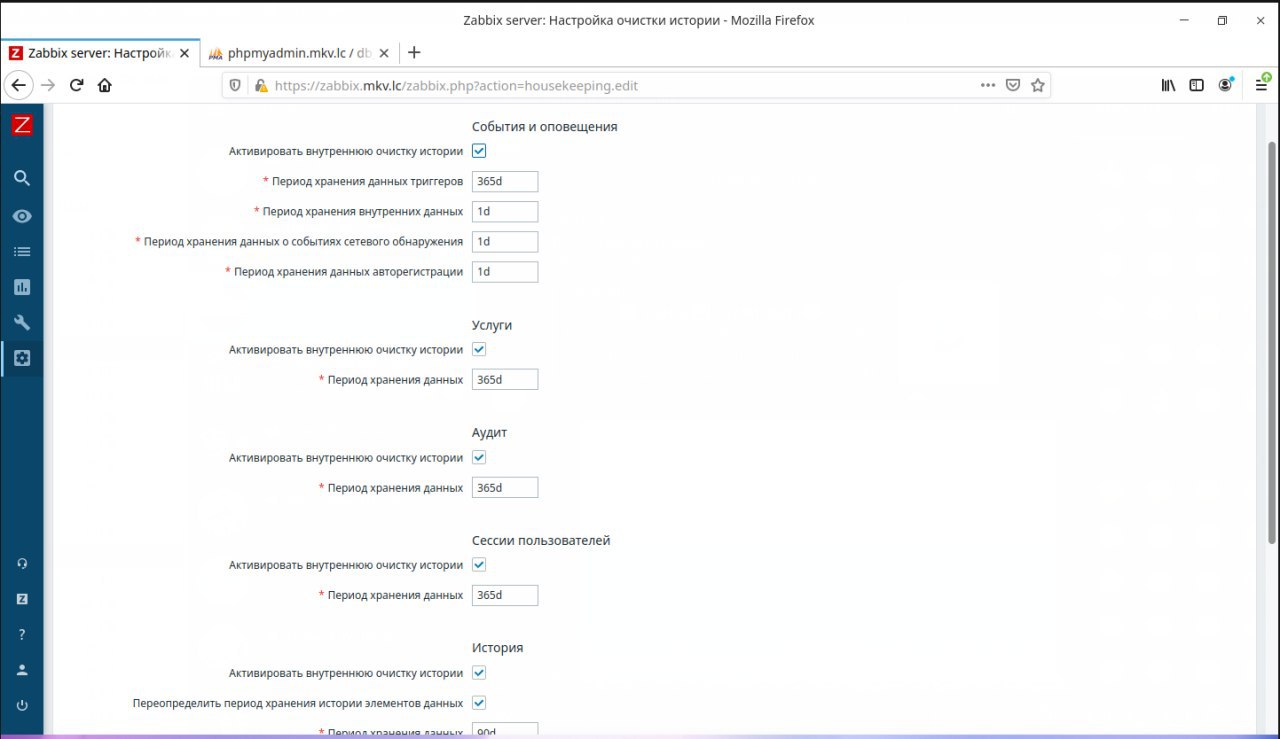Click the Сессии пользователей heading

tap(541, 541)
